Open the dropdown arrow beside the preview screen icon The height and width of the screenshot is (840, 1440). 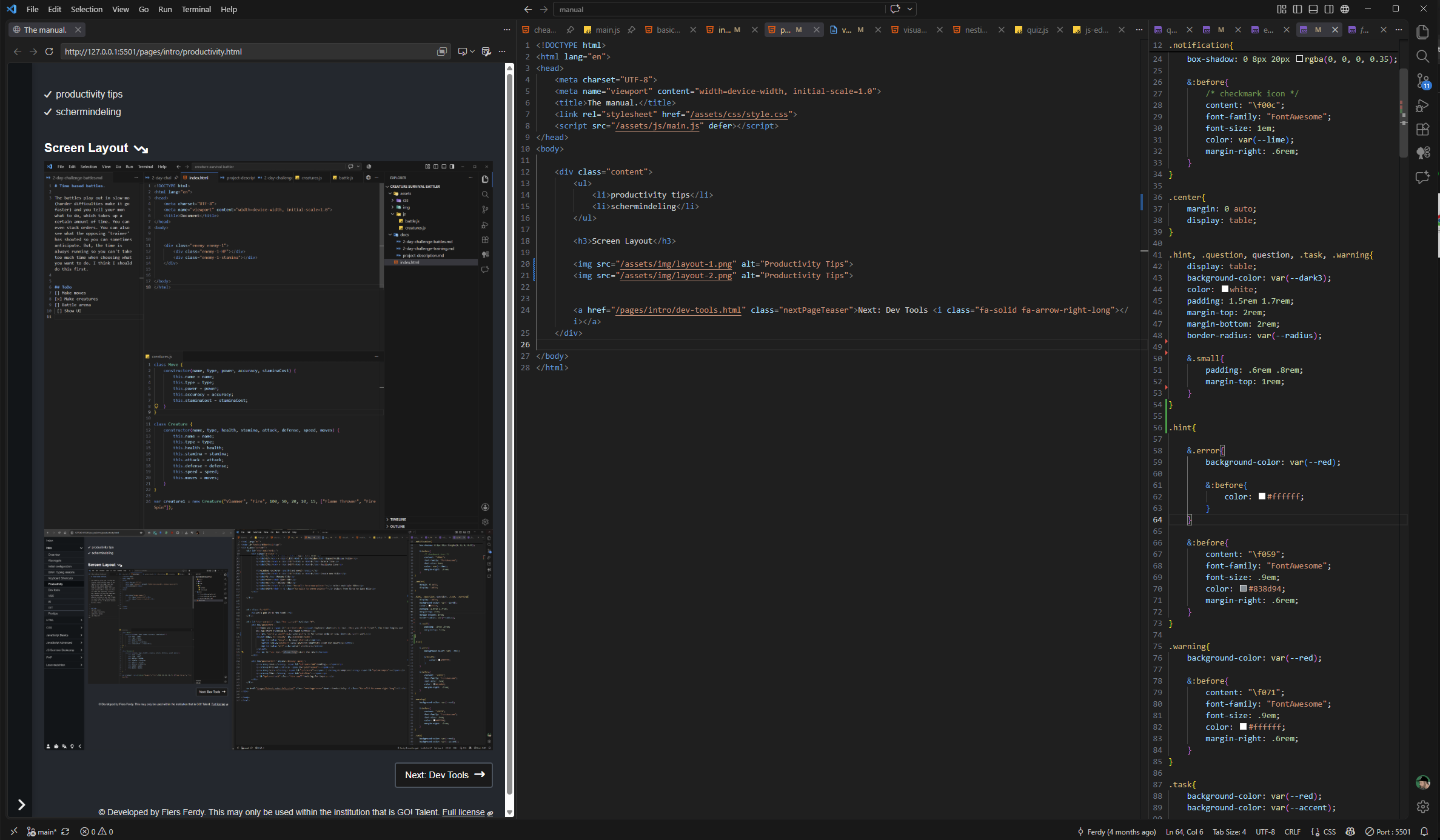point(472,52)
